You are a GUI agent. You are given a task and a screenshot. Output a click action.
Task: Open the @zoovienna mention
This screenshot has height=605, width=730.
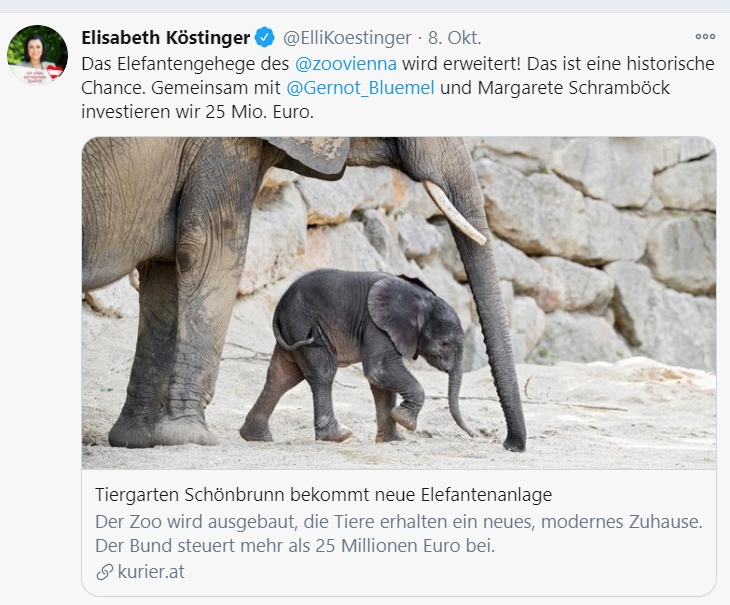[346, 64]
